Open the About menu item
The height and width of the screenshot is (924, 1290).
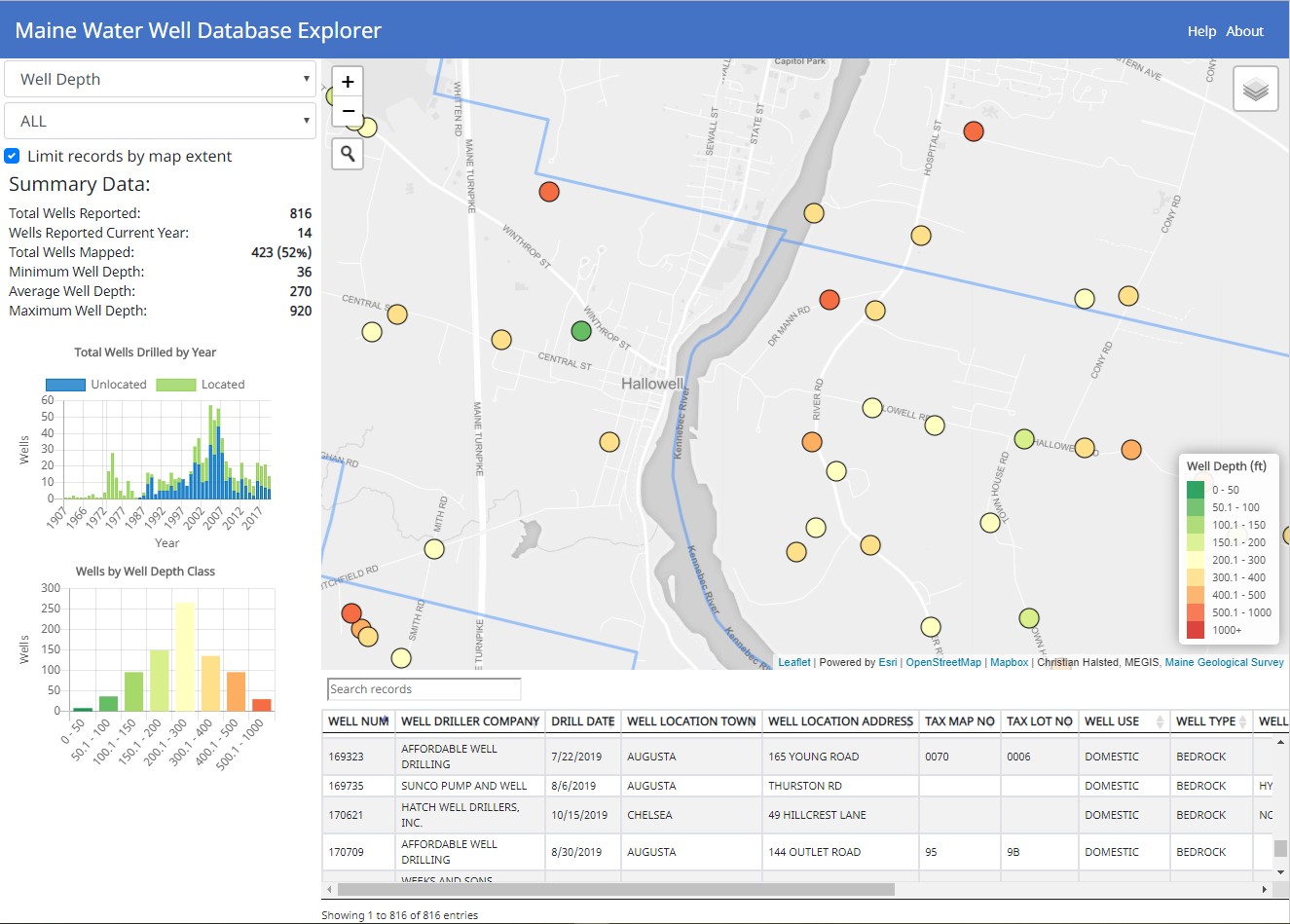click(x=1244, y=31)
